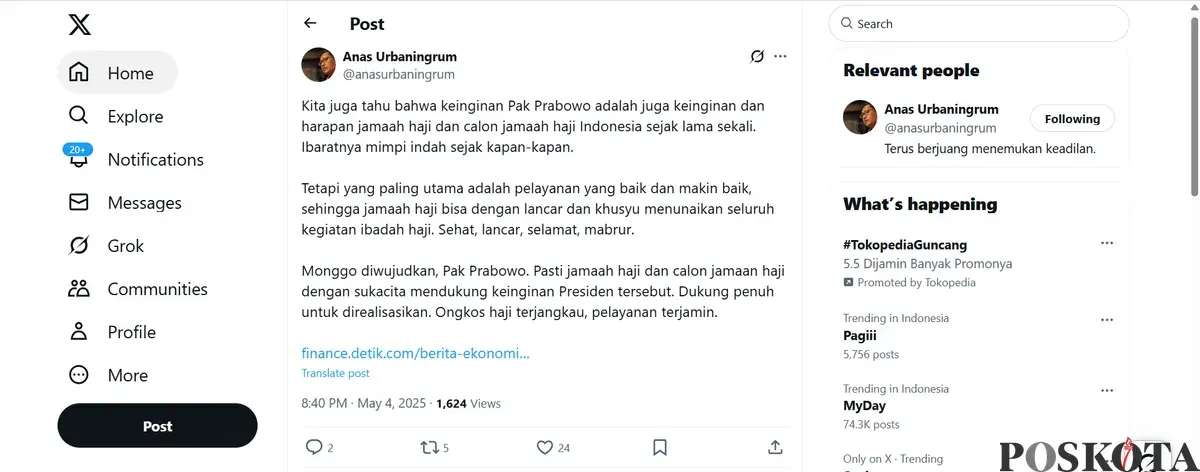The image size is (1200, 472).
Task: Open the post's three-dot more menu
Action: click(x=781, y=56)
